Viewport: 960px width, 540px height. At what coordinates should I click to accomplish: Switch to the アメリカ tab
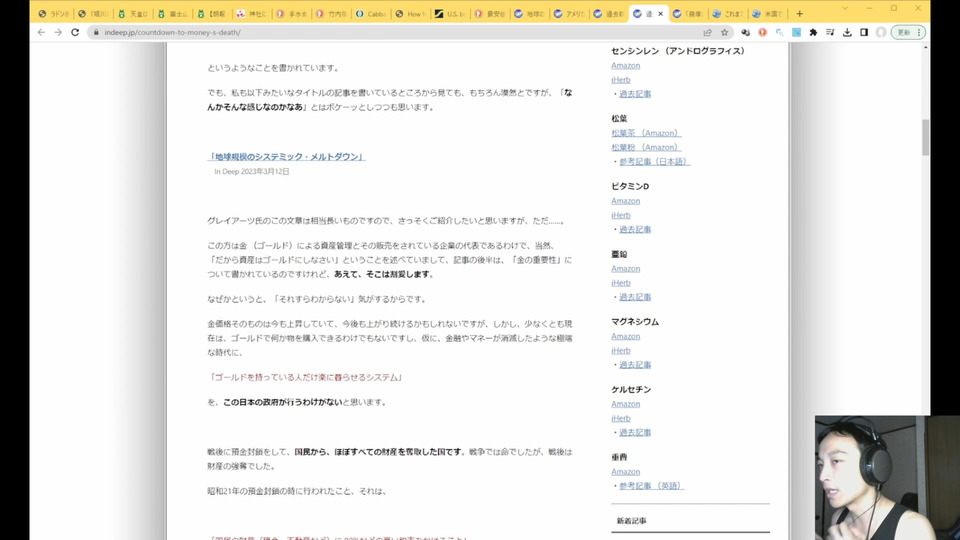pyautogui.click(x=570, y=13)
